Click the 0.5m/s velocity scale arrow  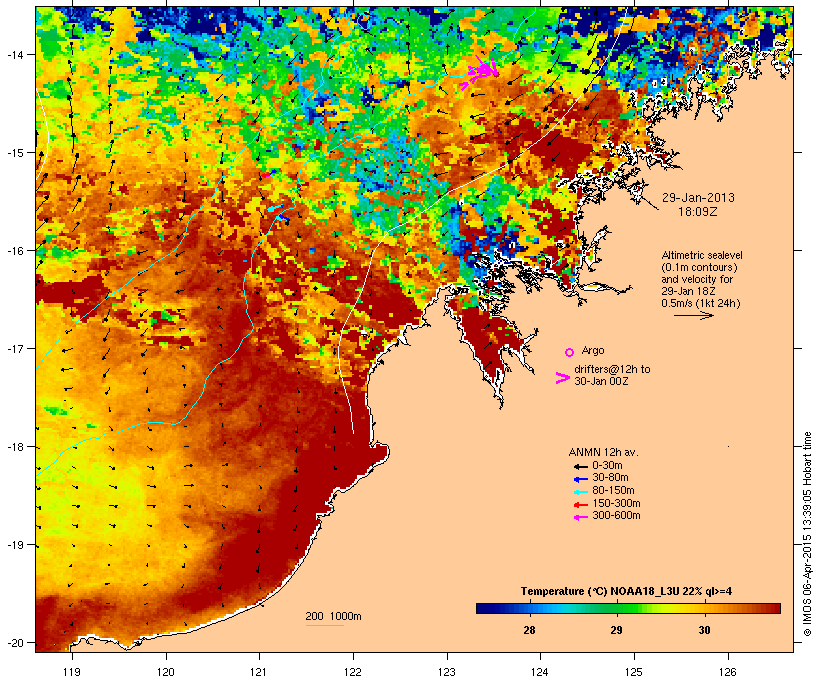point(693,315)
